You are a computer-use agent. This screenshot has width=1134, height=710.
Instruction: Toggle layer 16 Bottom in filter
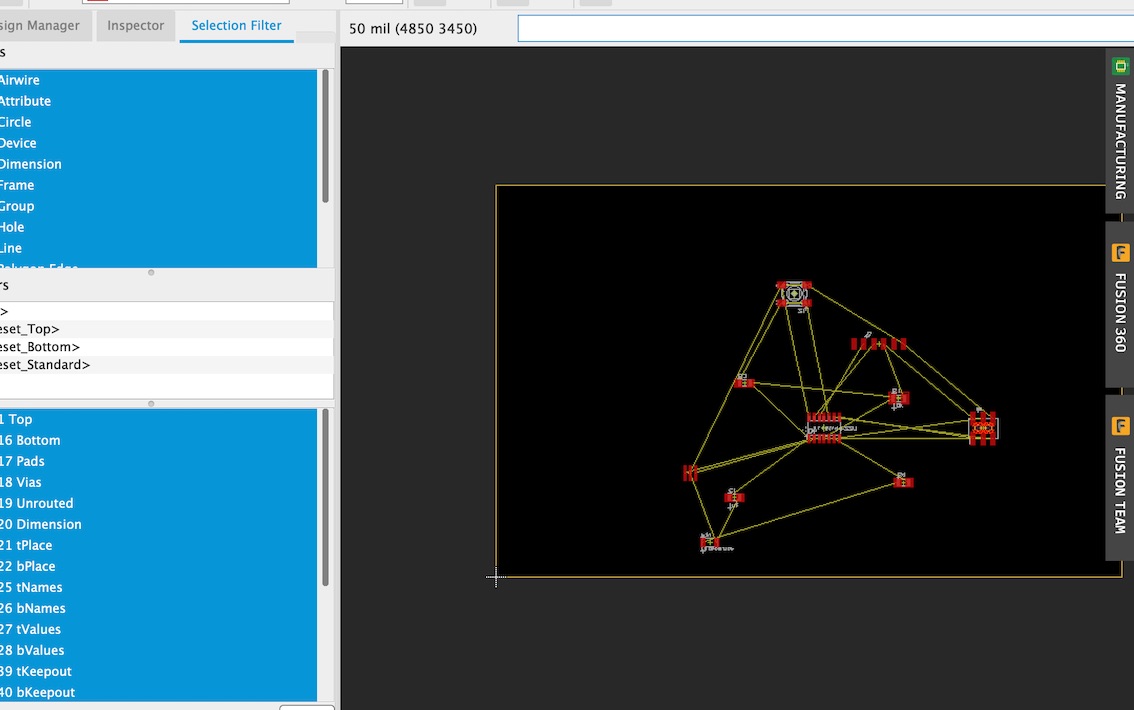[x=158, y=440]
